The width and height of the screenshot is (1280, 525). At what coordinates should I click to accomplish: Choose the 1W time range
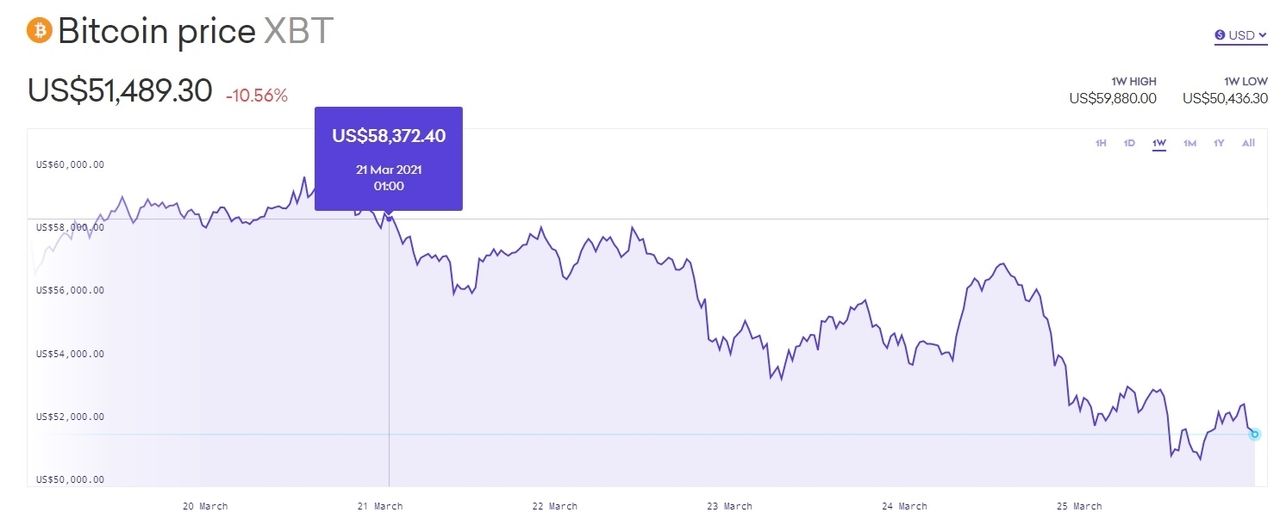(x=1159, y=143)
